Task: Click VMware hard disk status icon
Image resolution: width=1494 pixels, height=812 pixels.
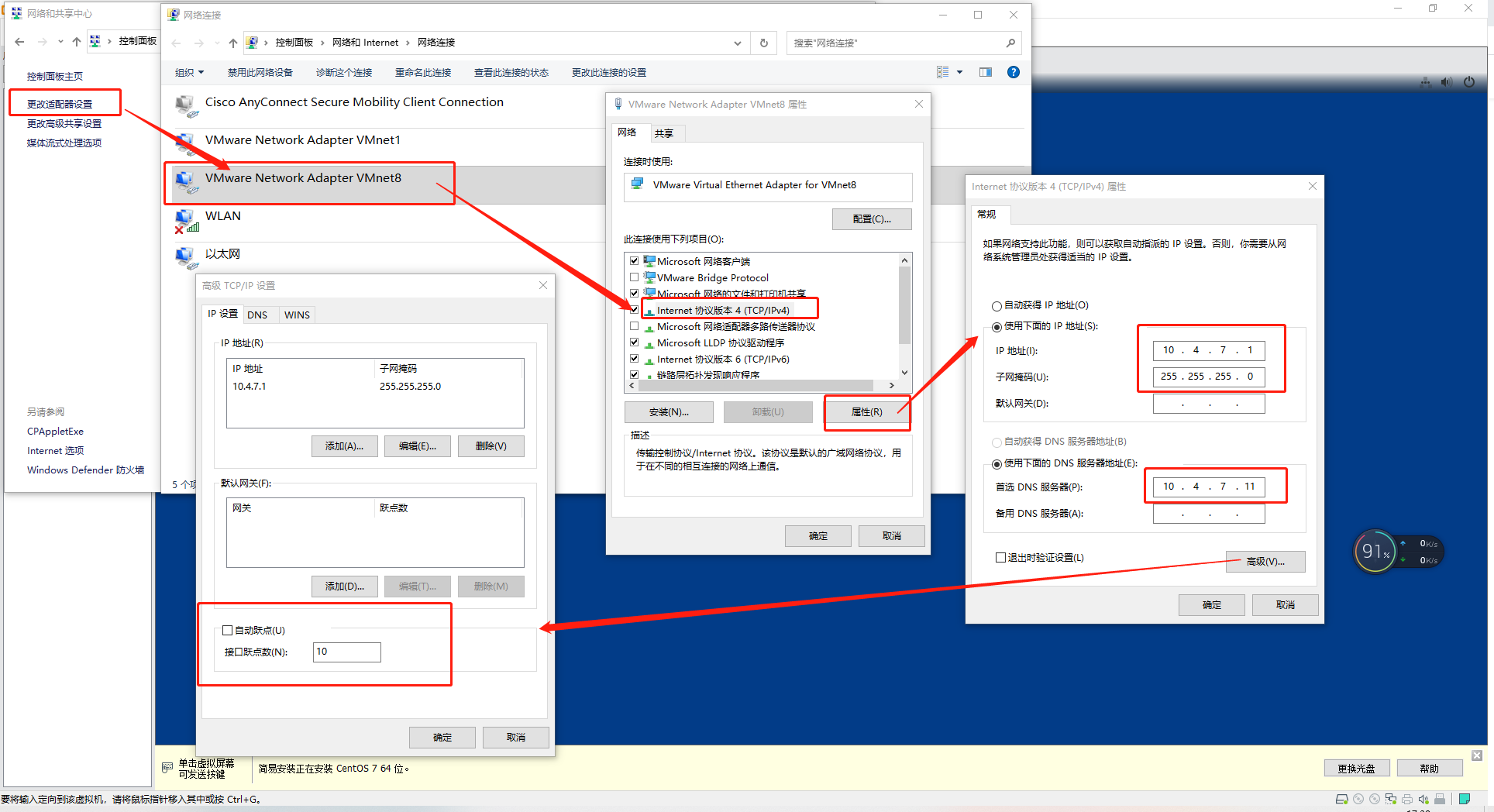Action: pyautogui.click(x=1341, y=799)
